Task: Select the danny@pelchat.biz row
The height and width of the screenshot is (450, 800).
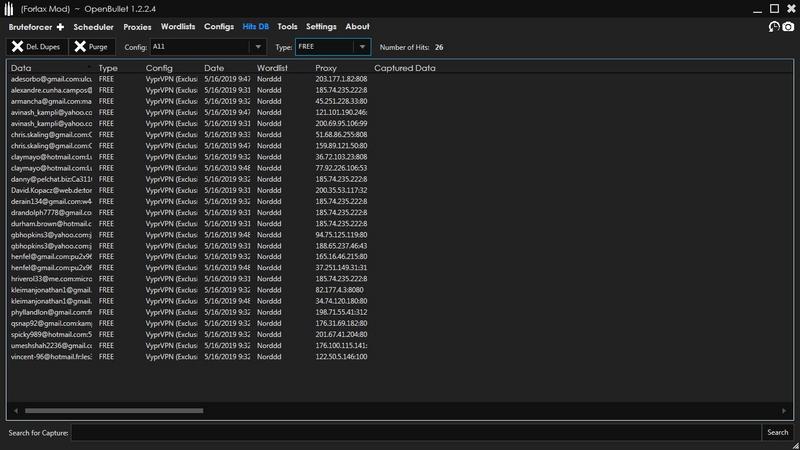Action: coord(400,179)
